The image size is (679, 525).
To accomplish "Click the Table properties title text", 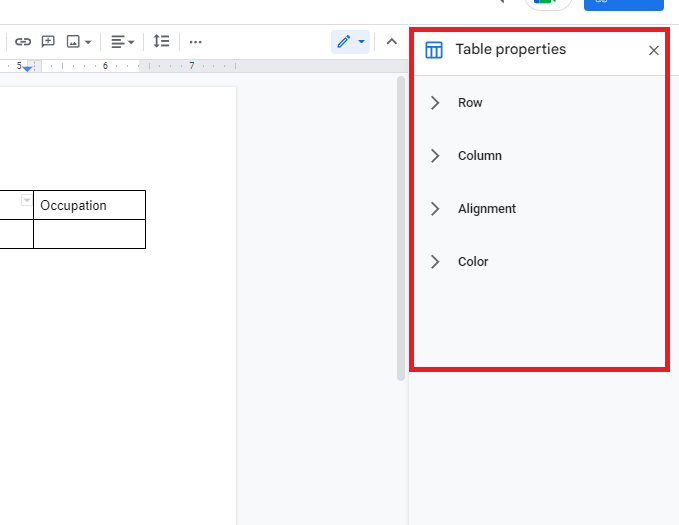I will pos(511,49).
